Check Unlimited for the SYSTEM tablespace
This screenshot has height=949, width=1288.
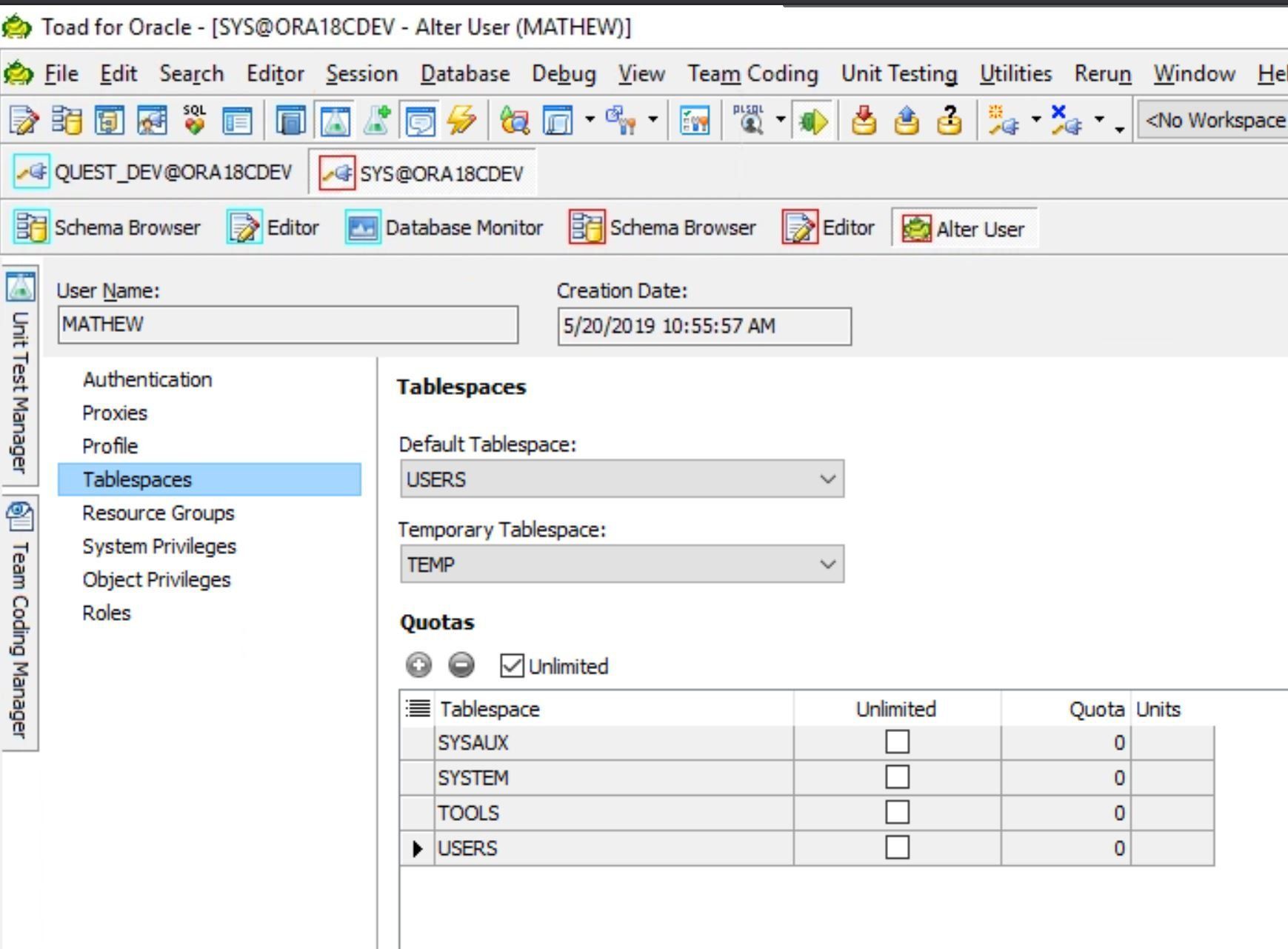click(897, 777)
